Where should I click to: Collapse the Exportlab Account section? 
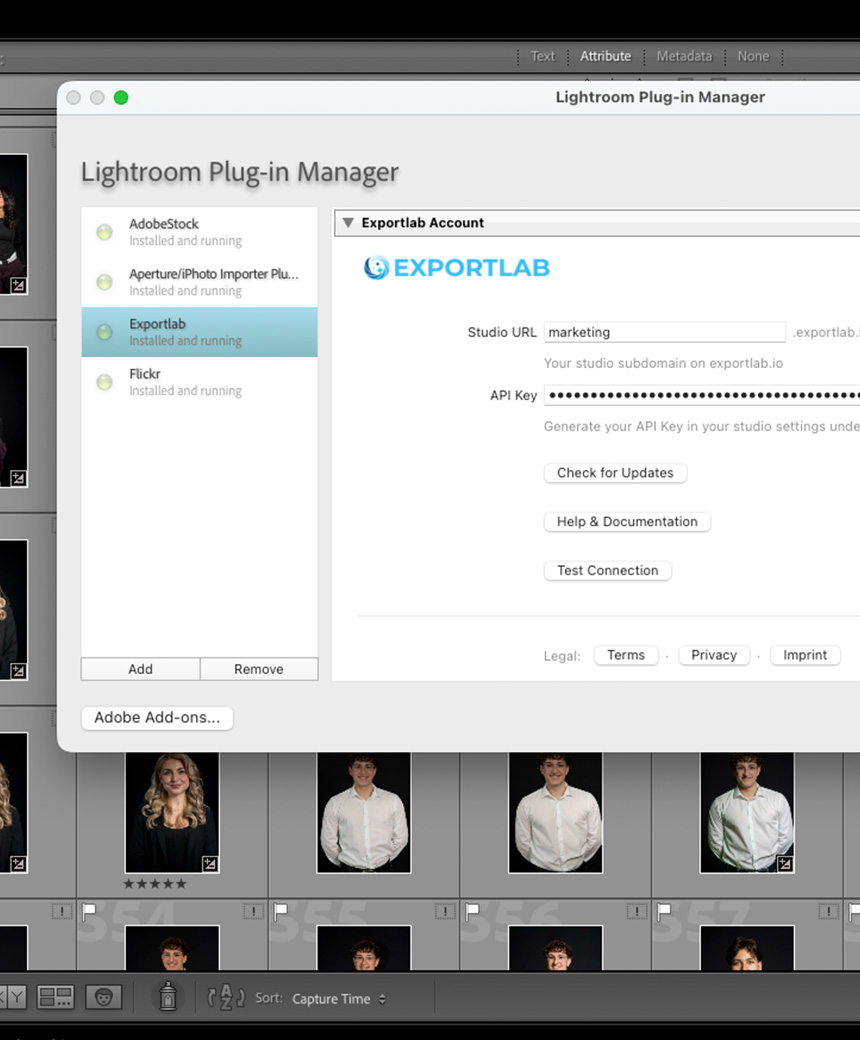(x=348, y=223)
